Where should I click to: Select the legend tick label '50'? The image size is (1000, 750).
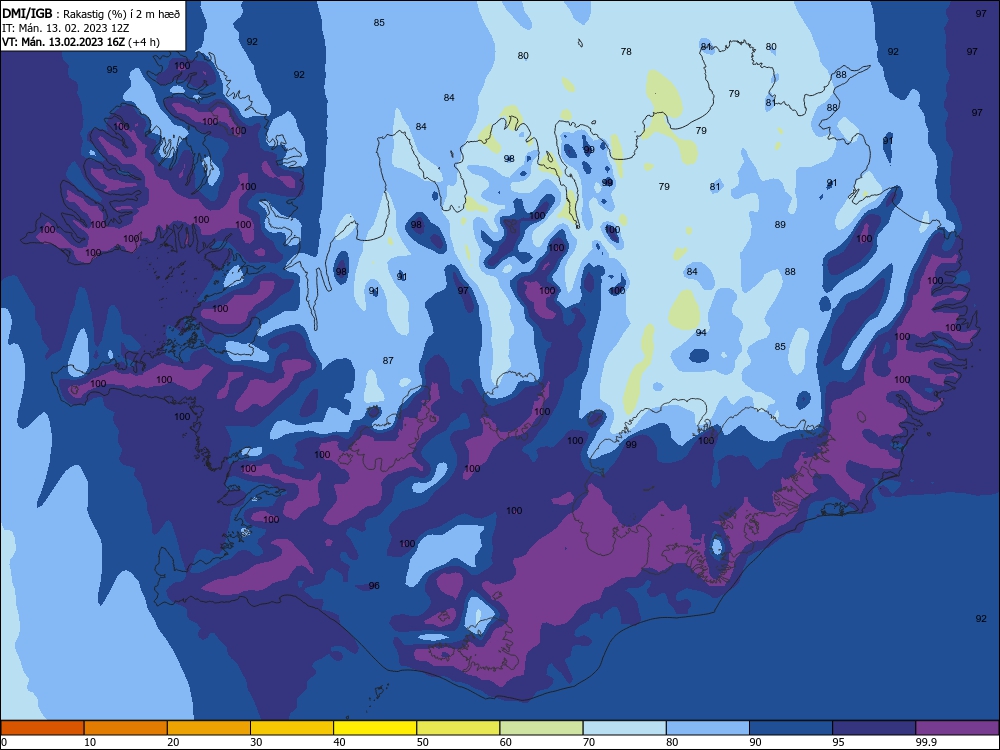422,742
